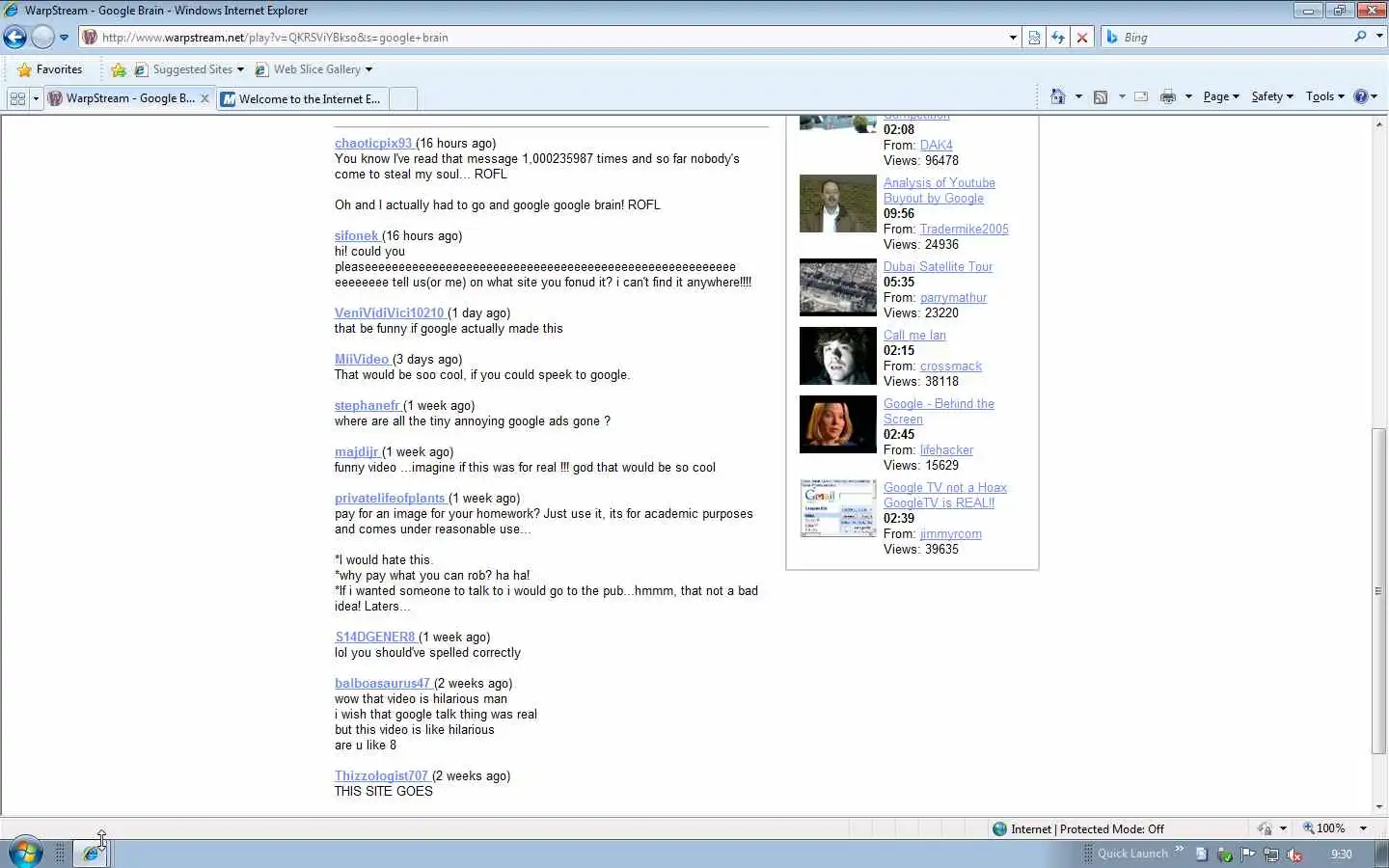Click the Call me Ian thumbnail
The image size is (1389, 868).
838,356
